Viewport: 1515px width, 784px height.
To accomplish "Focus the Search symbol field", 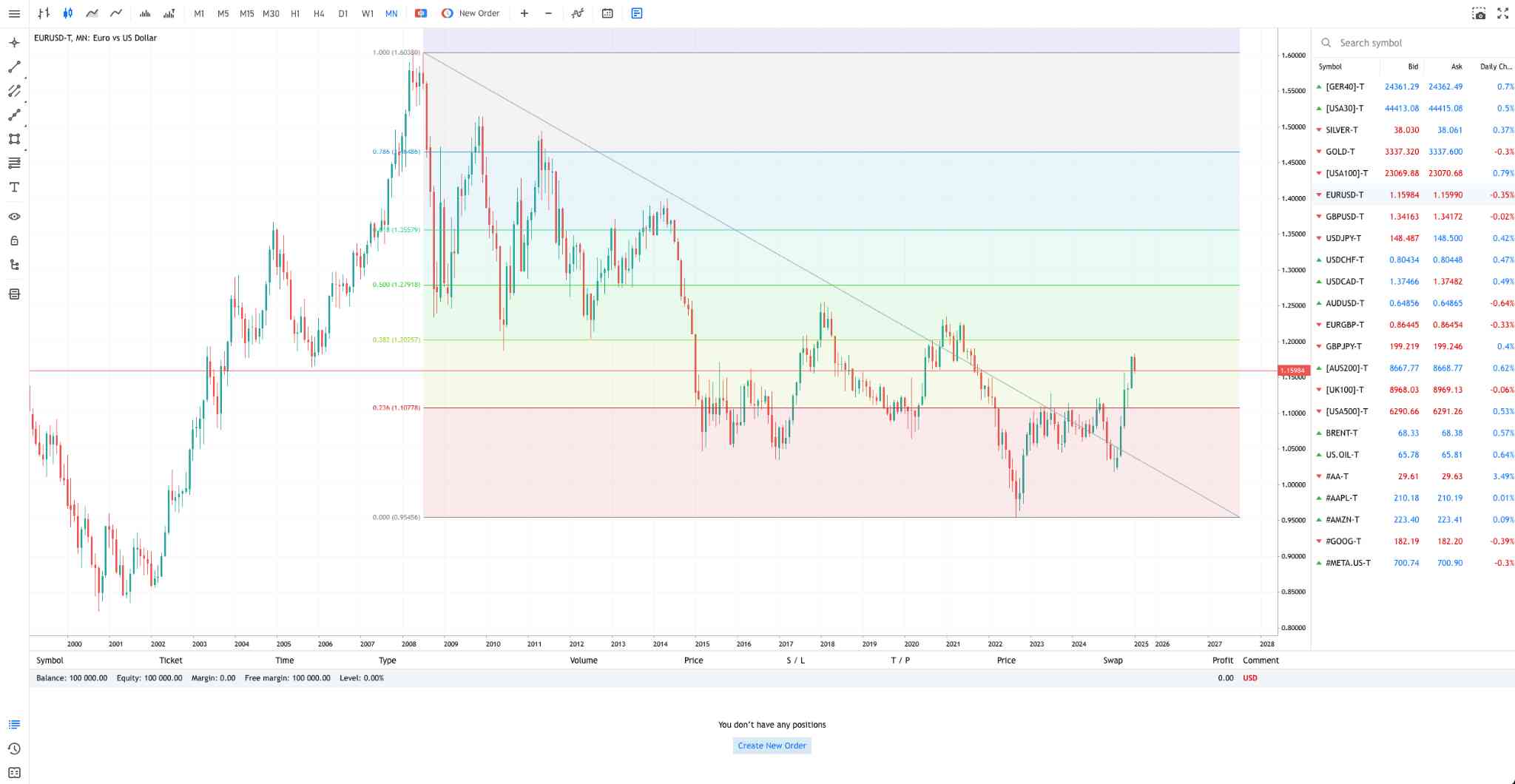I will point(1413,43).
